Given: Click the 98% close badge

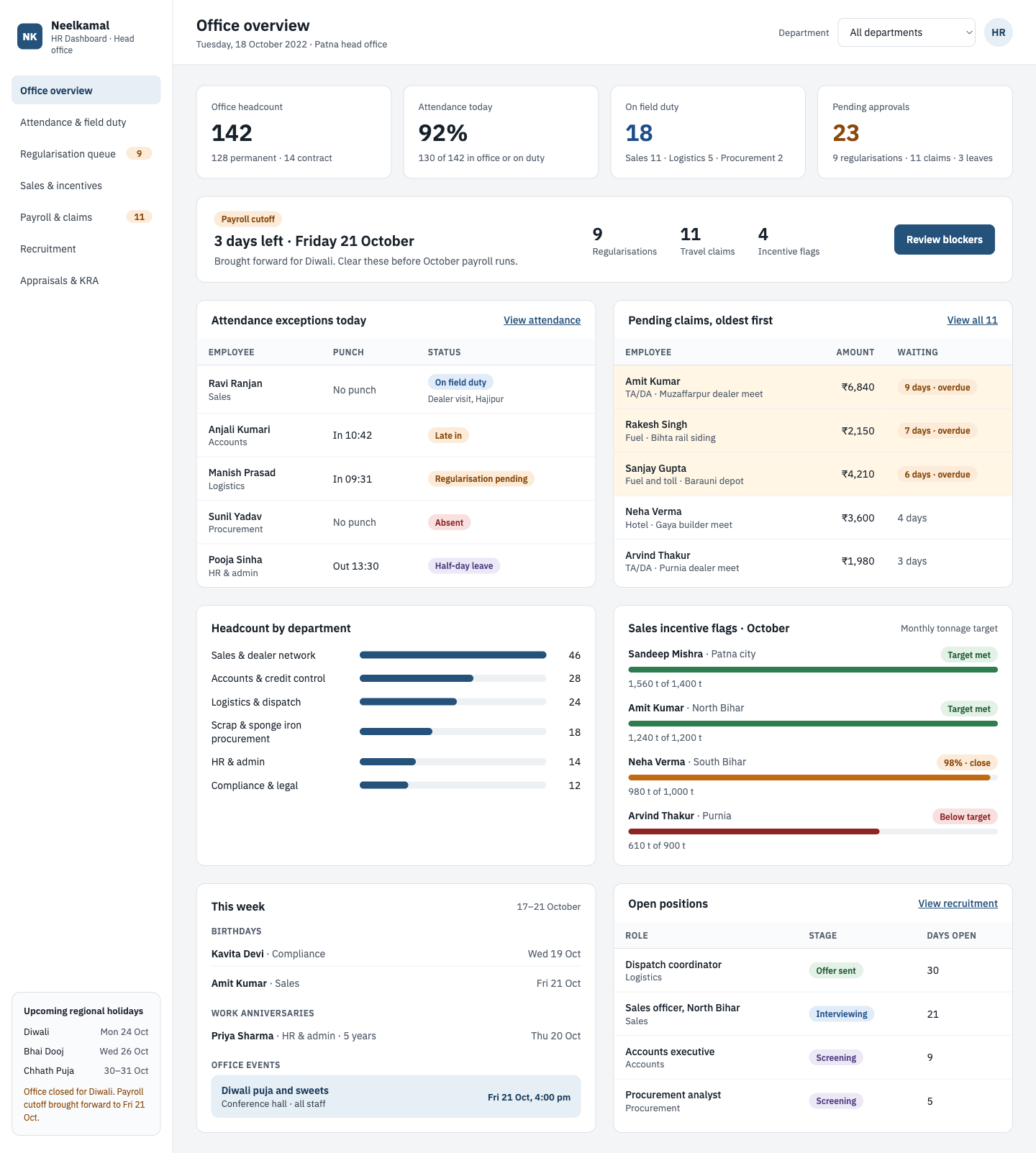Looking at the screenshot, I should (966, 763).
